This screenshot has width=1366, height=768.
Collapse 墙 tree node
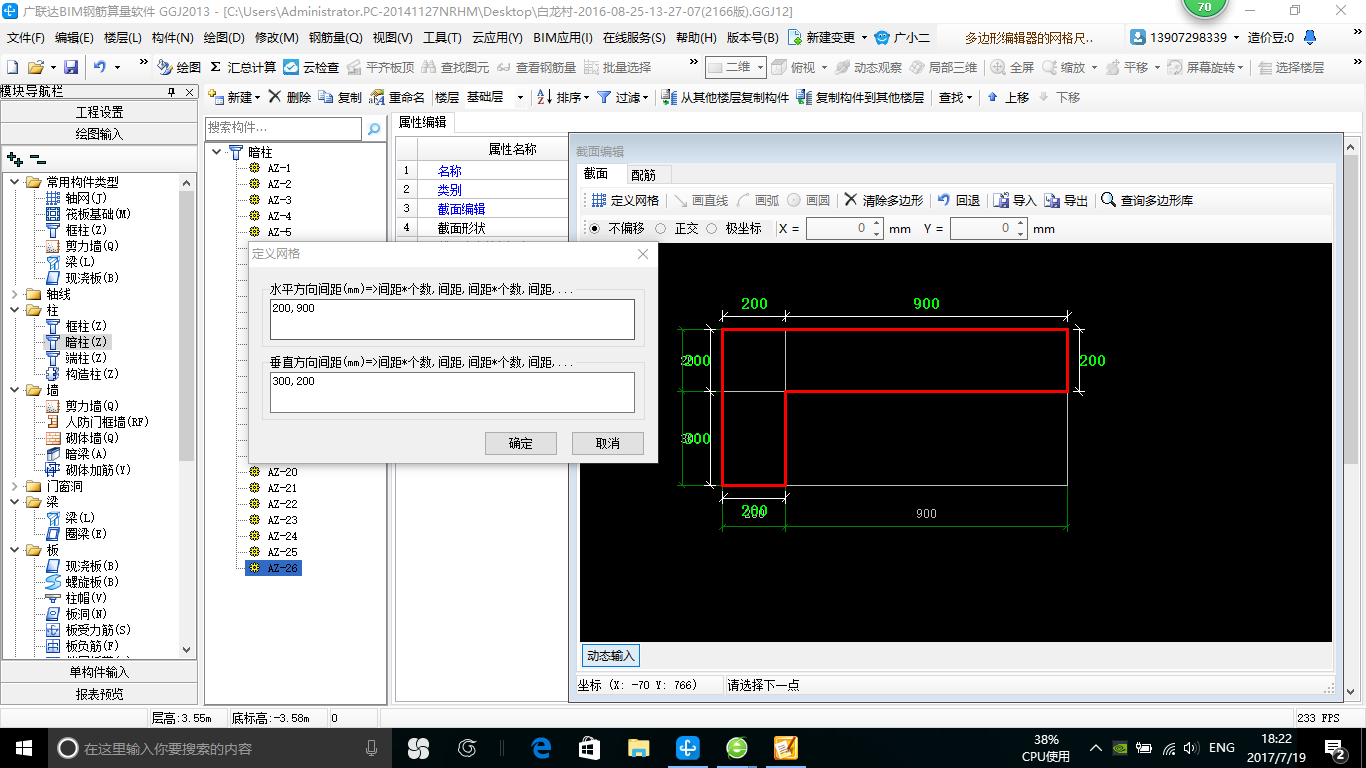14,390
